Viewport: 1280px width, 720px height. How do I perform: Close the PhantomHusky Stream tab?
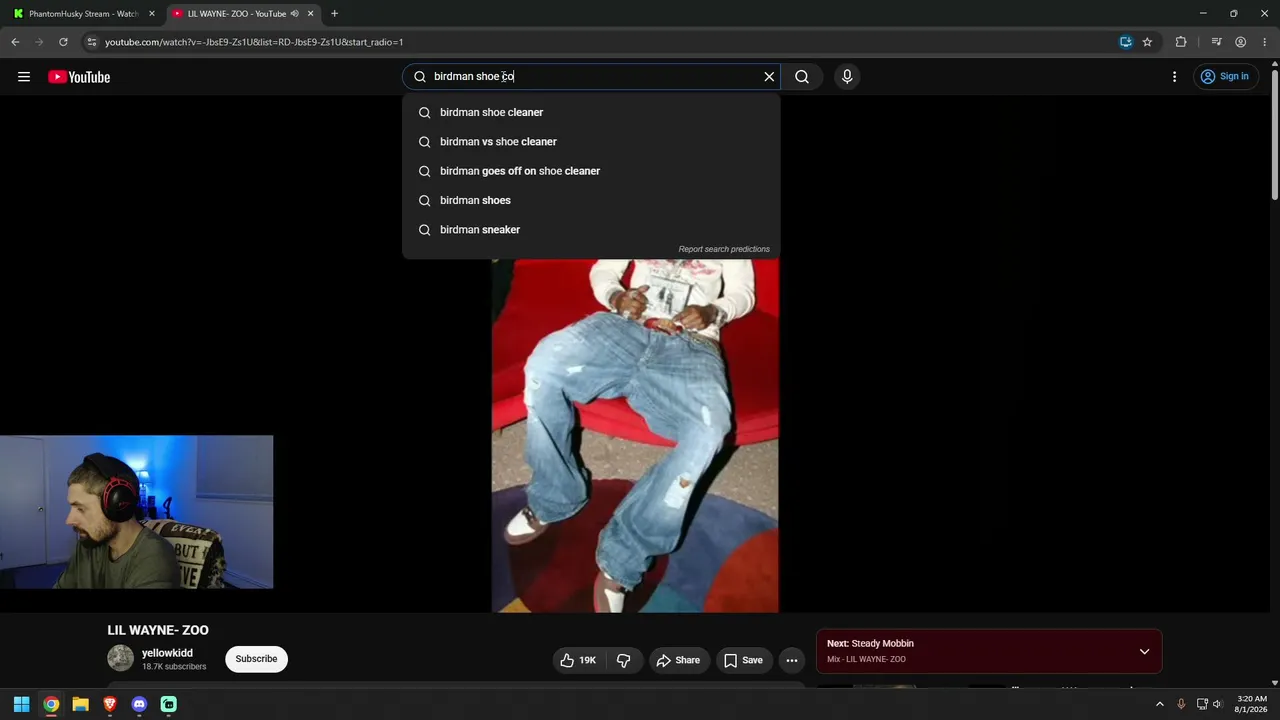coord(152,14)
